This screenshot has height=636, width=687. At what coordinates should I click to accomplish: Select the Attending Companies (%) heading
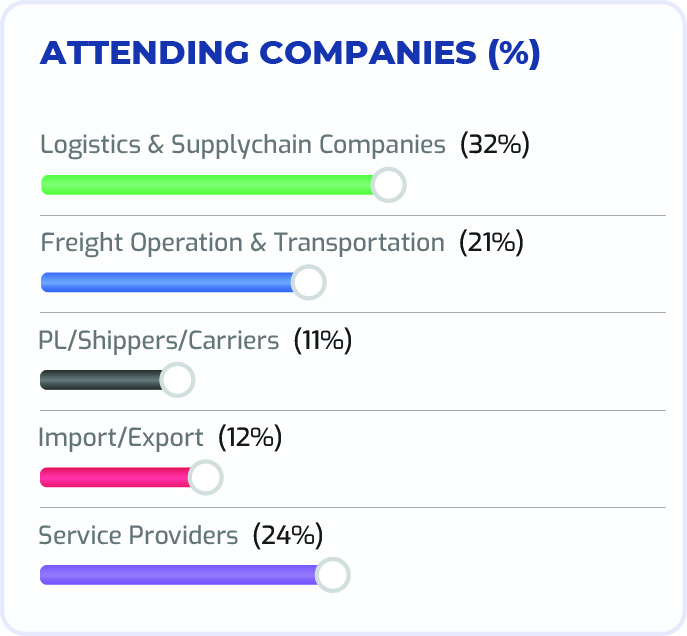pyautogui.click(x=290, y=53)
